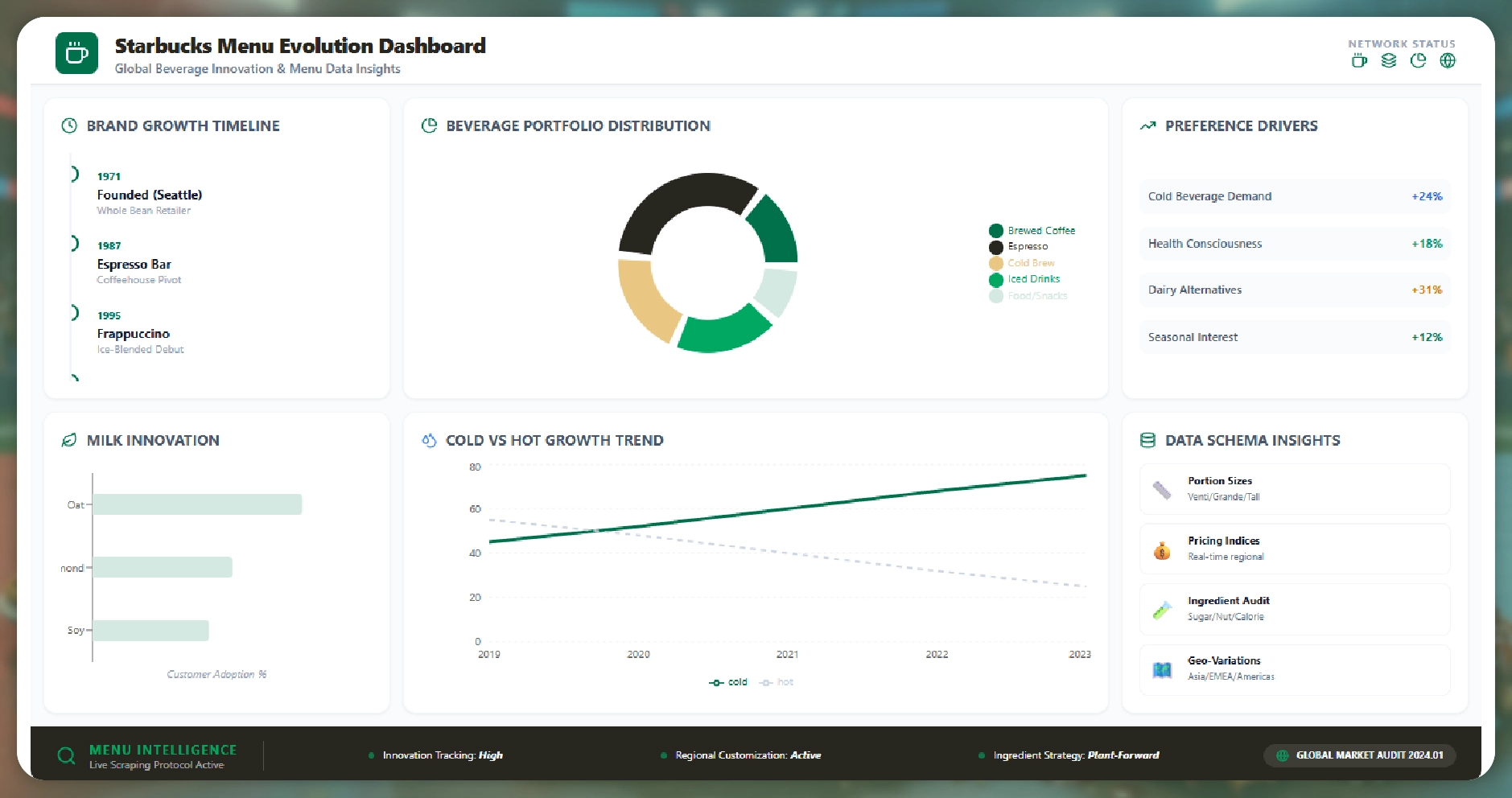
Task: Open the Portion Sizes schema card
Action: pos(1294,489)
